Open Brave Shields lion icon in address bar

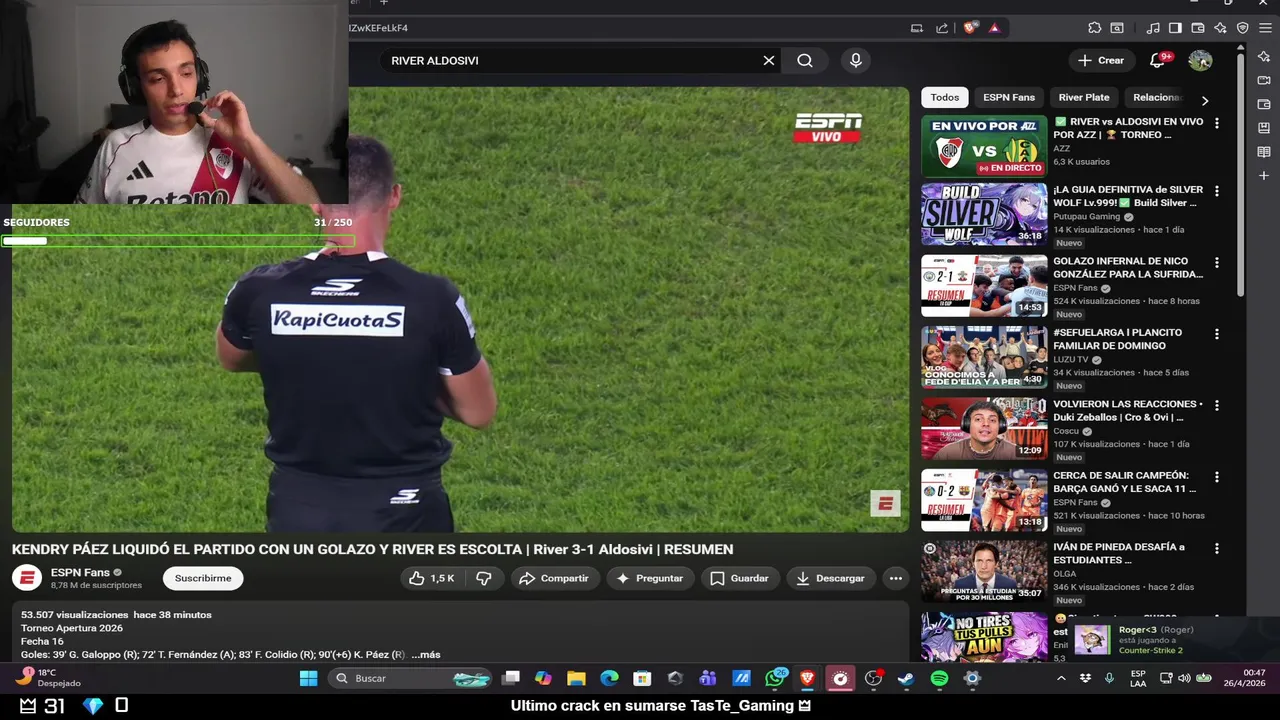pos(970,28)
